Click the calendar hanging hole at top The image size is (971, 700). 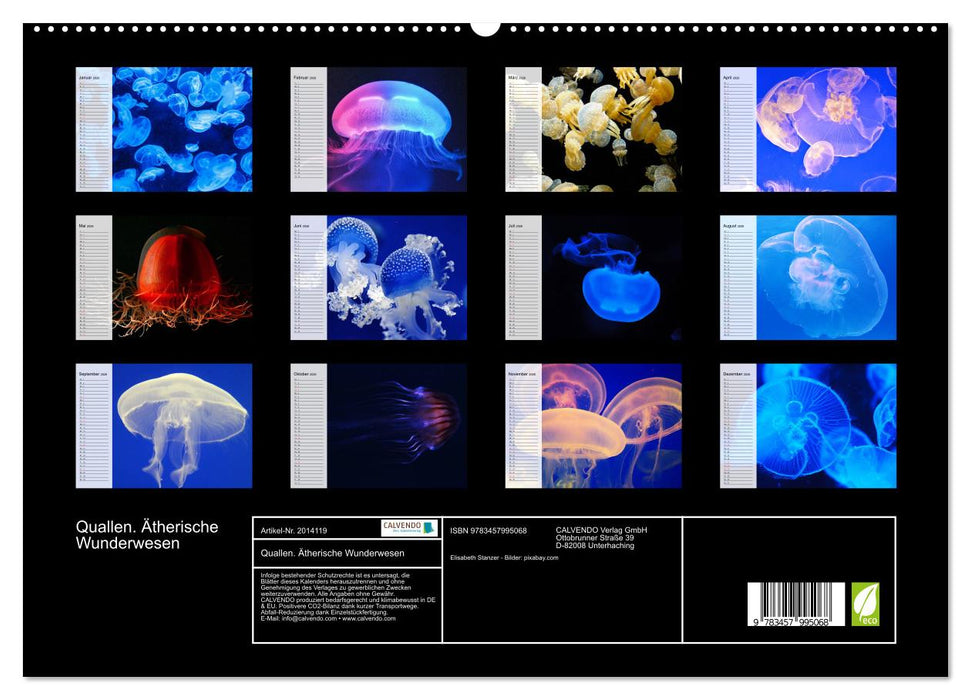[x=485, y=26]
